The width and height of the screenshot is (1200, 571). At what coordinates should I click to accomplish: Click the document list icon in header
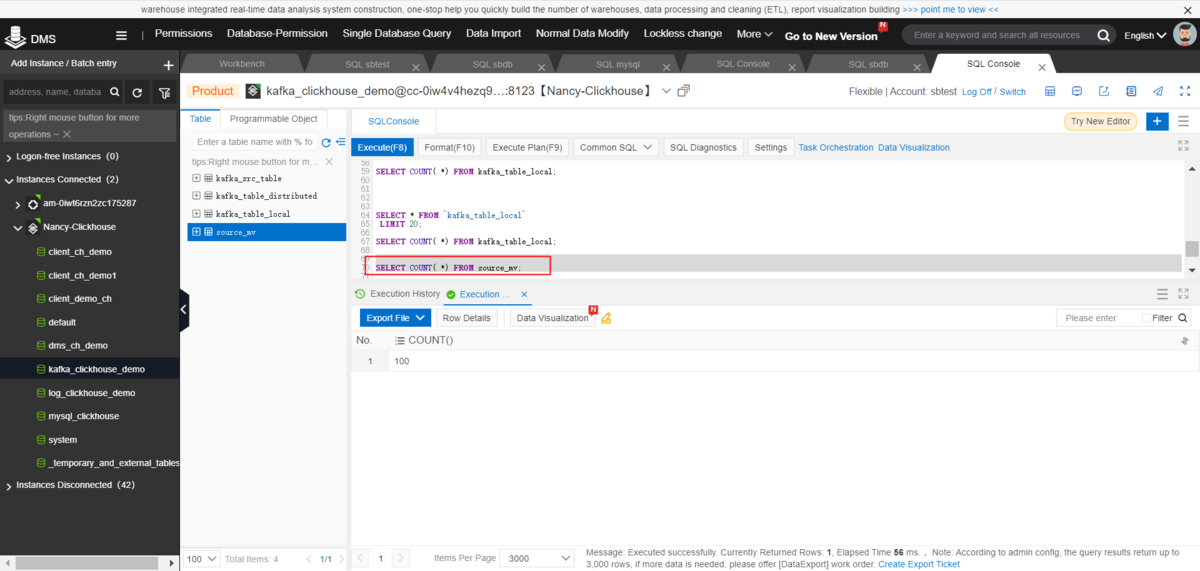point(1131,91)
